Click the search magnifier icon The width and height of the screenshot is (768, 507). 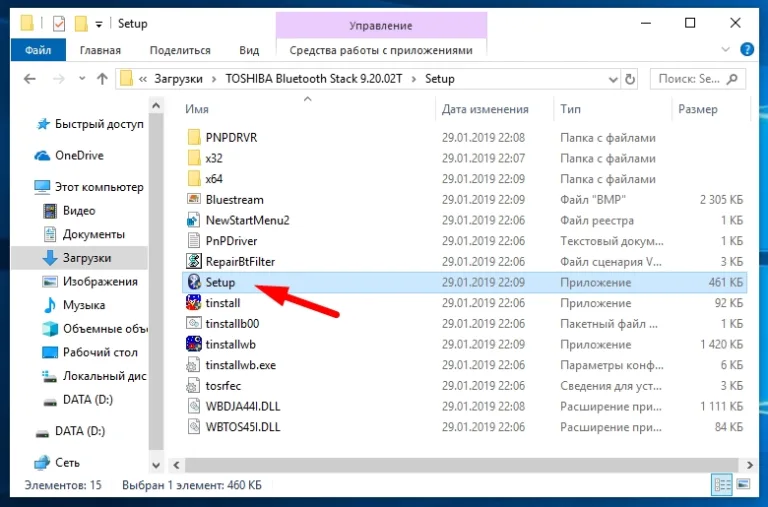coord(732,79)
